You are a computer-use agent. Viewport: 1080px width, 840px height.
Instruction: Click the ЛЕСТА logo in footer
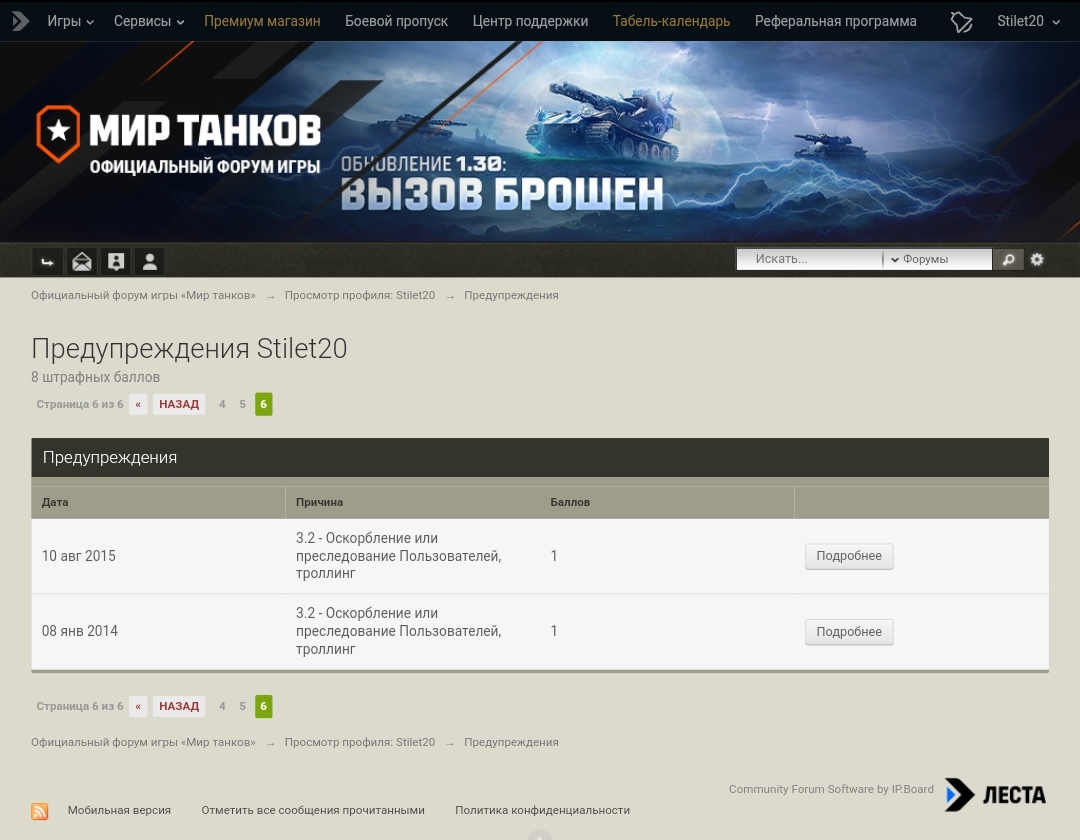click(x=995, y=795)
